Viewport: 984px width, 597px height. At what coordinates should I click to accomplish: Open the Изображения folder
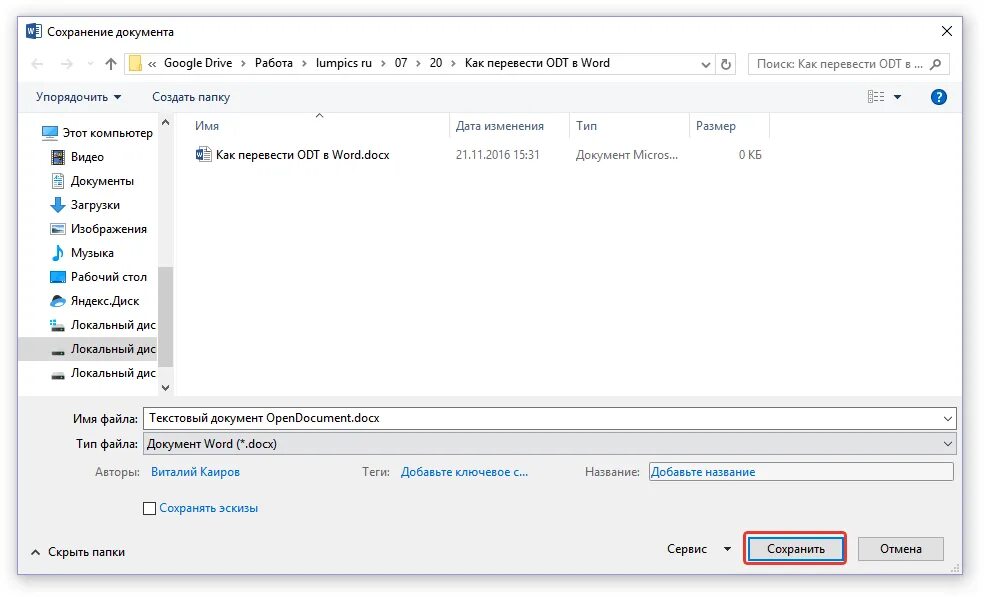pos(99,229)
